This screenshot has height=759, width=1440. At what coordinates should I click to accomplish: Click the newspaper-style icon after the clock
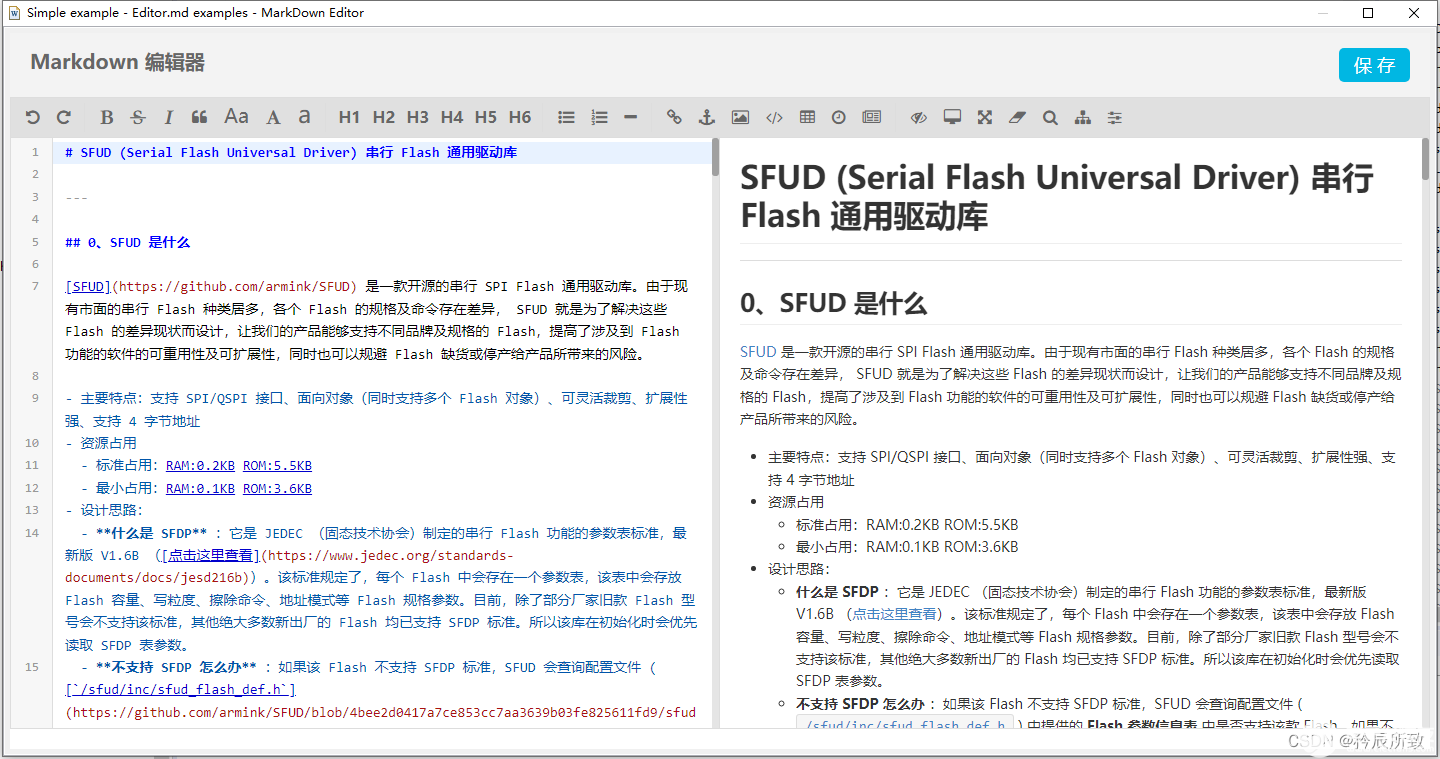click(871, 117)
